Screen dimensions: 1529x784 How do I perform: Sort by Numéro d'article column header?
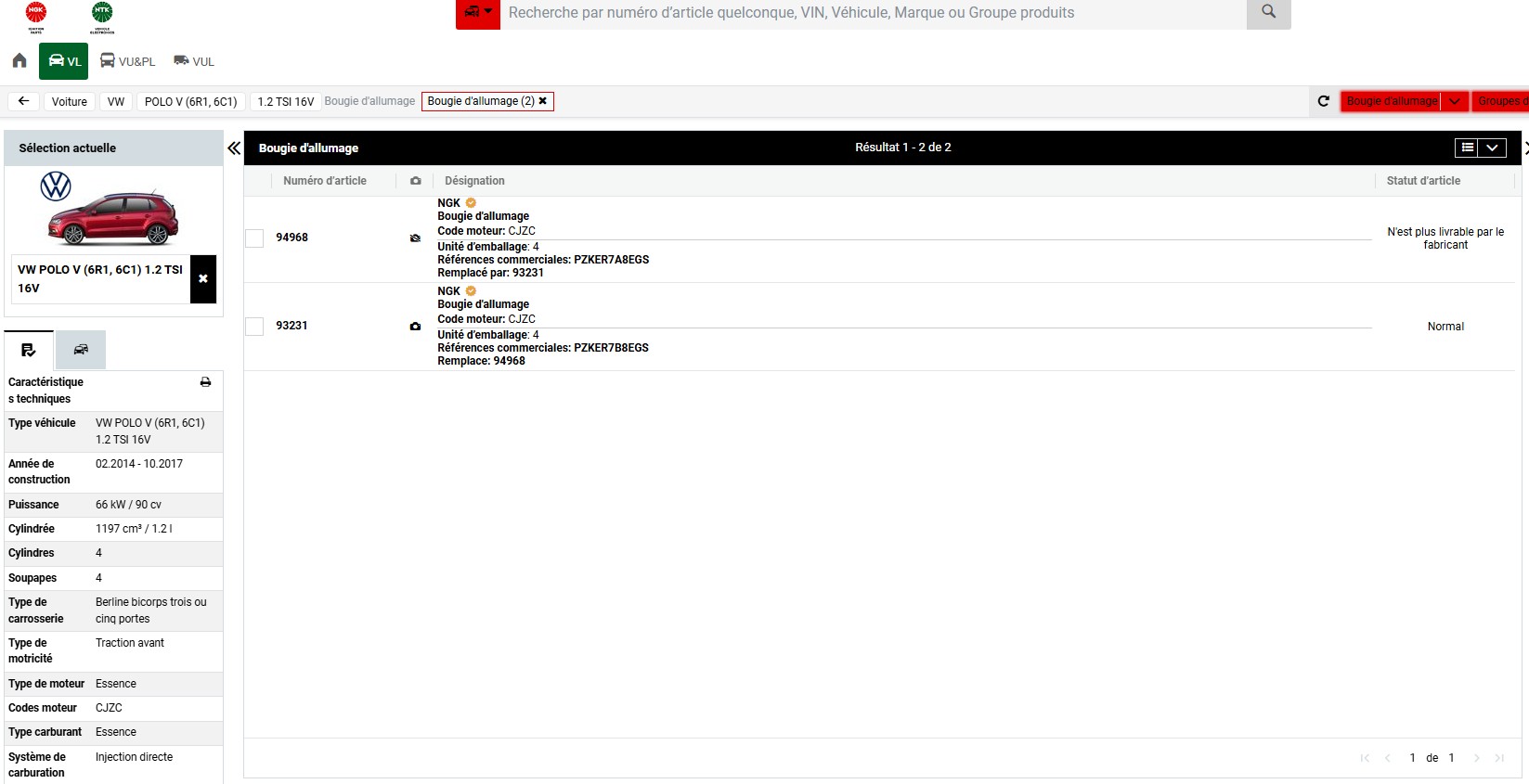325,181
